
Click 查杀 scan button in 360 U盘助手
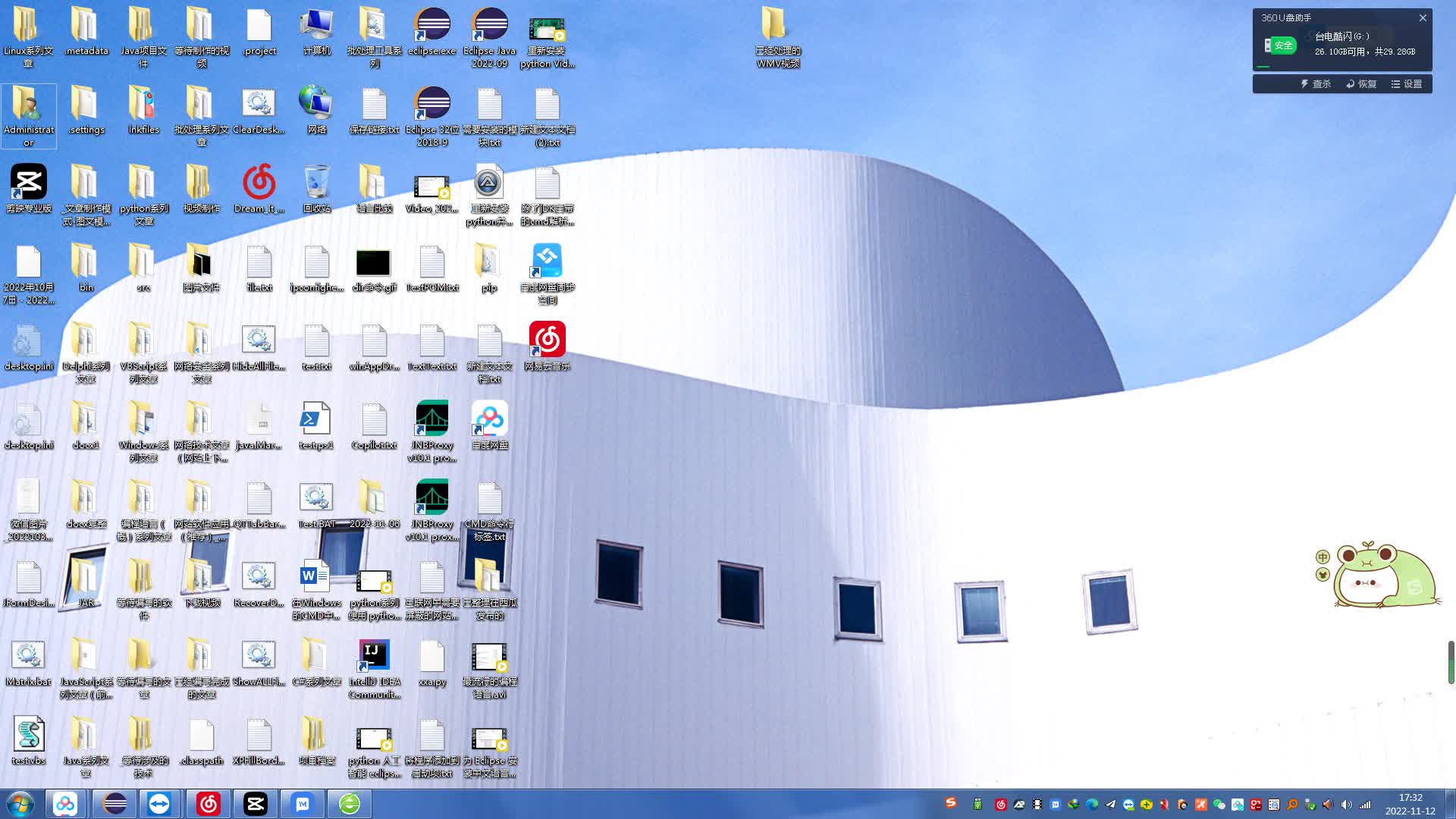tap(1316, 84)
